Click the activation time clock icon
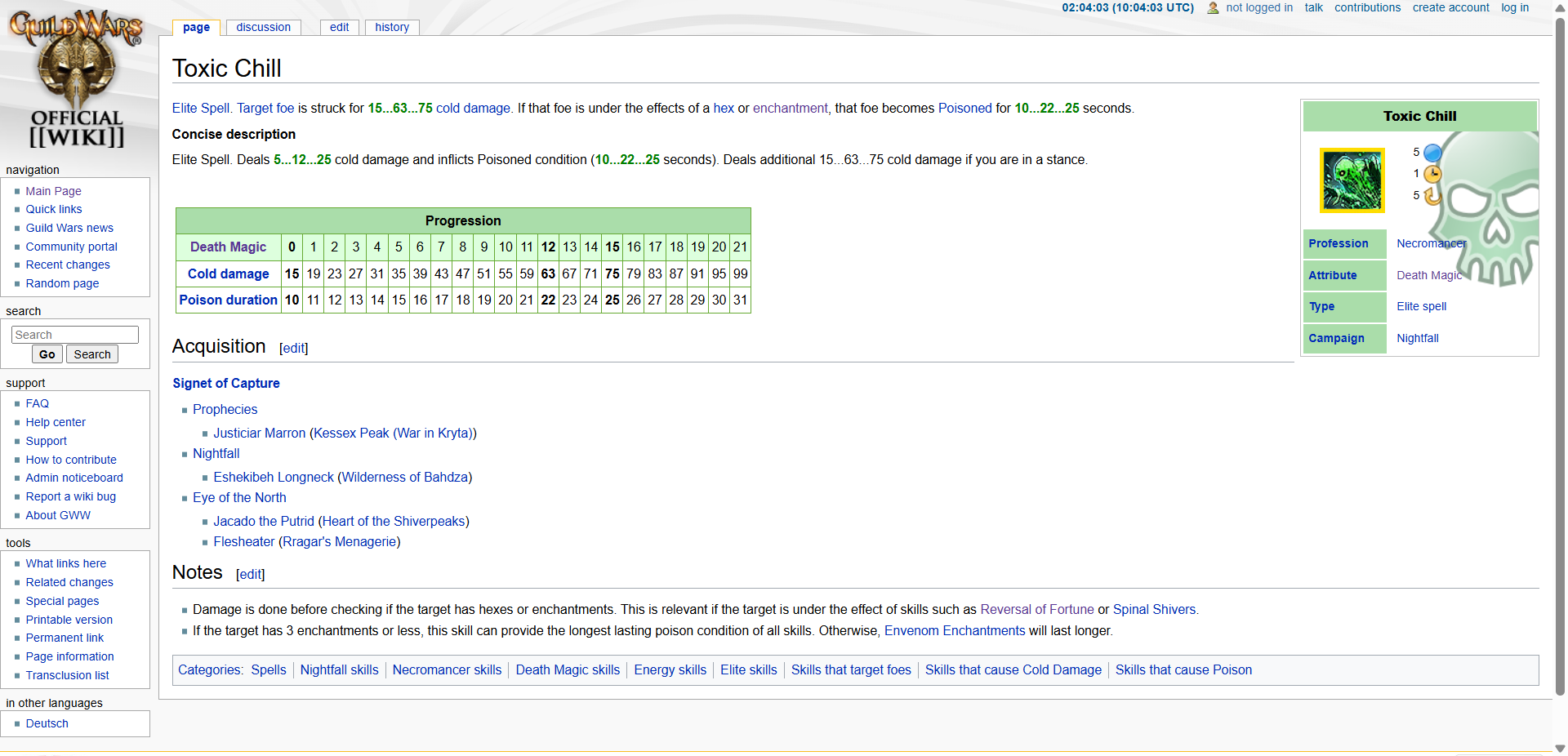The height and width of the screenshot is (756, 1568). [x=1432, y=174]
